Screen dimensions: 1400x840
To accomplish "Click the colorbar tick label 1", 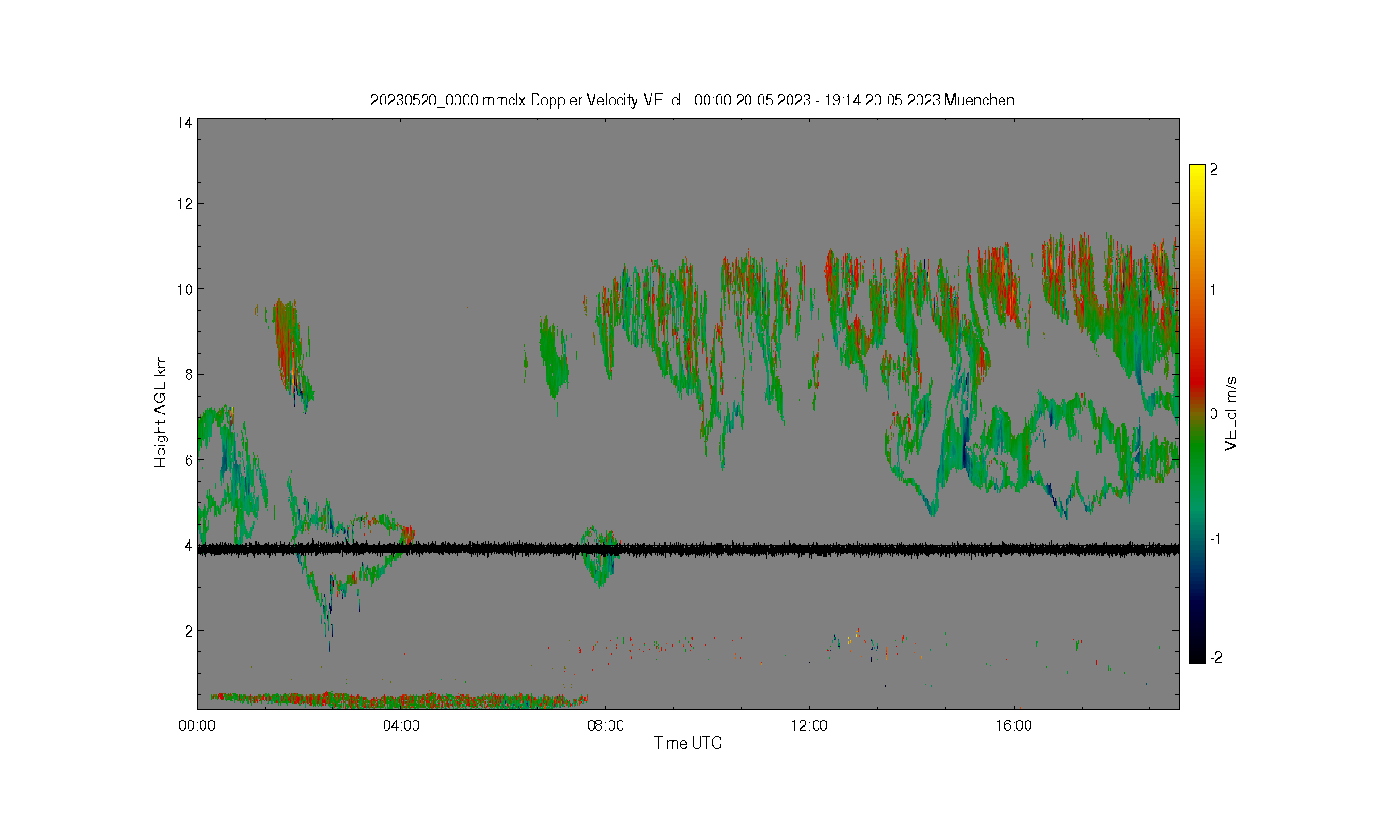I will click(1213, 289).
